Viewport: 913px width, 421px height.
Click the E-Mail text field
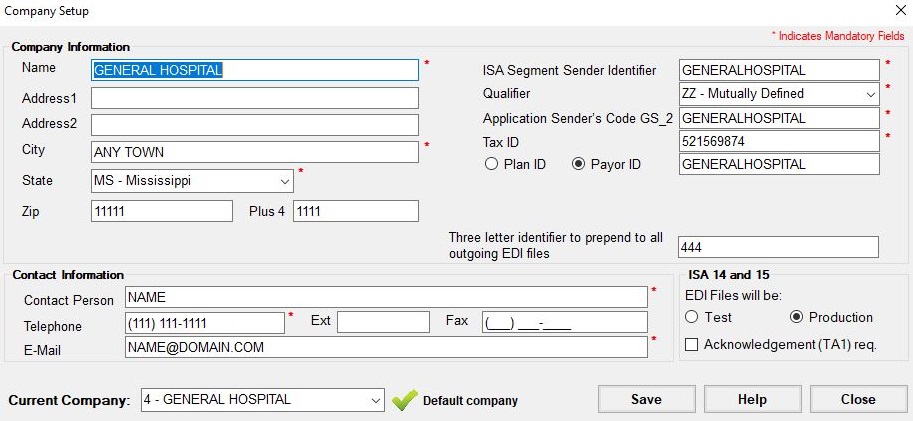click(386, 347)
